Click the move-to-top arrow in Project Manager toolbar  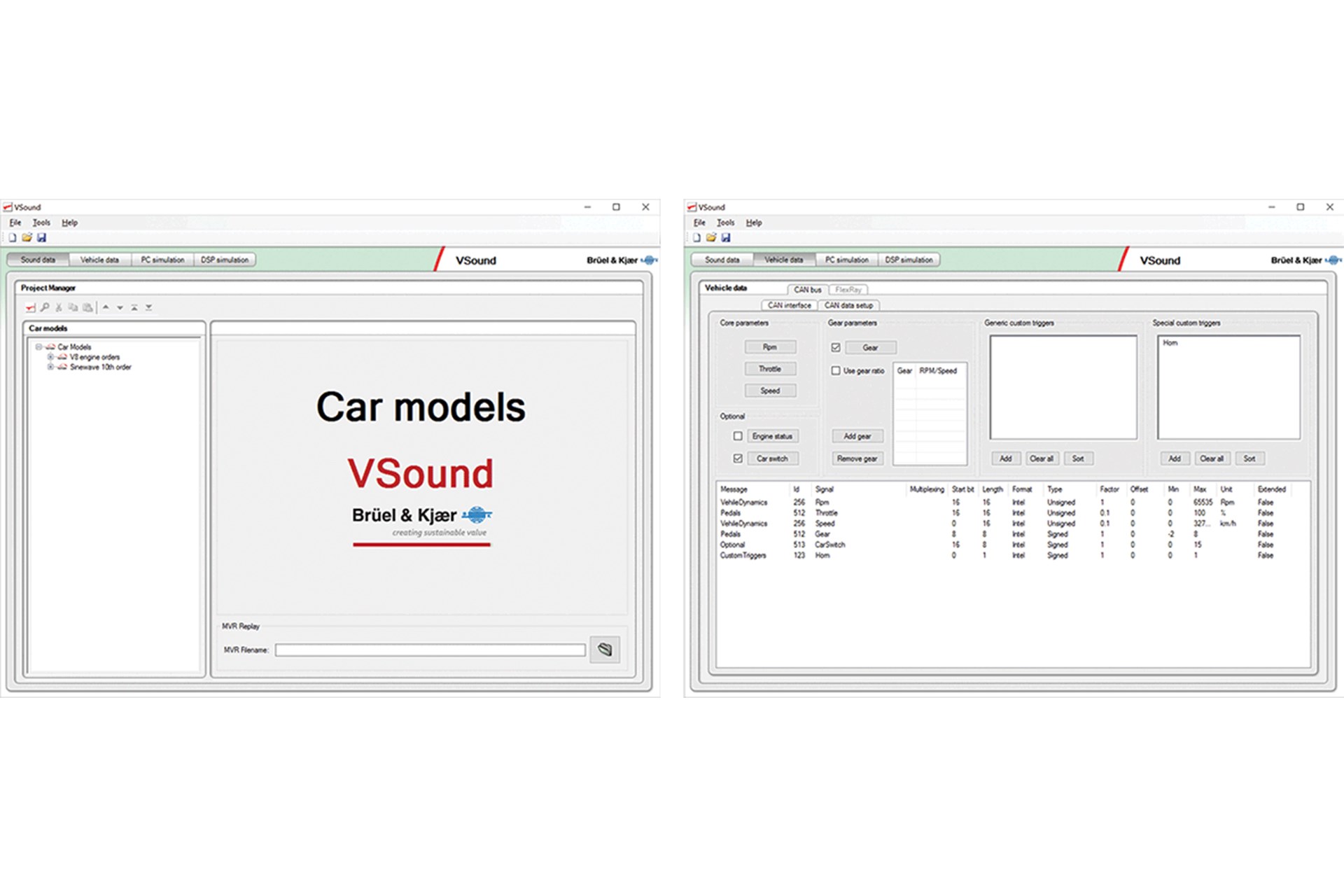[x=134, y=307]
